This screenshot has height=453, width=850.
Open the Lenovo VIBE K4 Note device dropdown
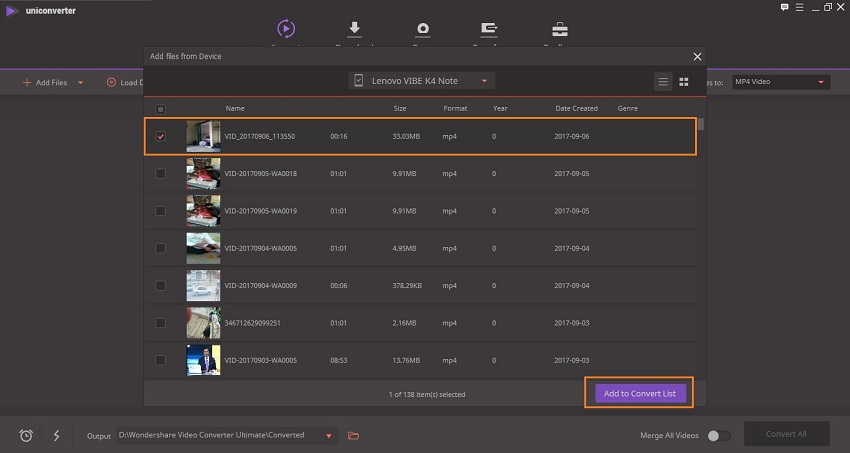pos(422,81)
